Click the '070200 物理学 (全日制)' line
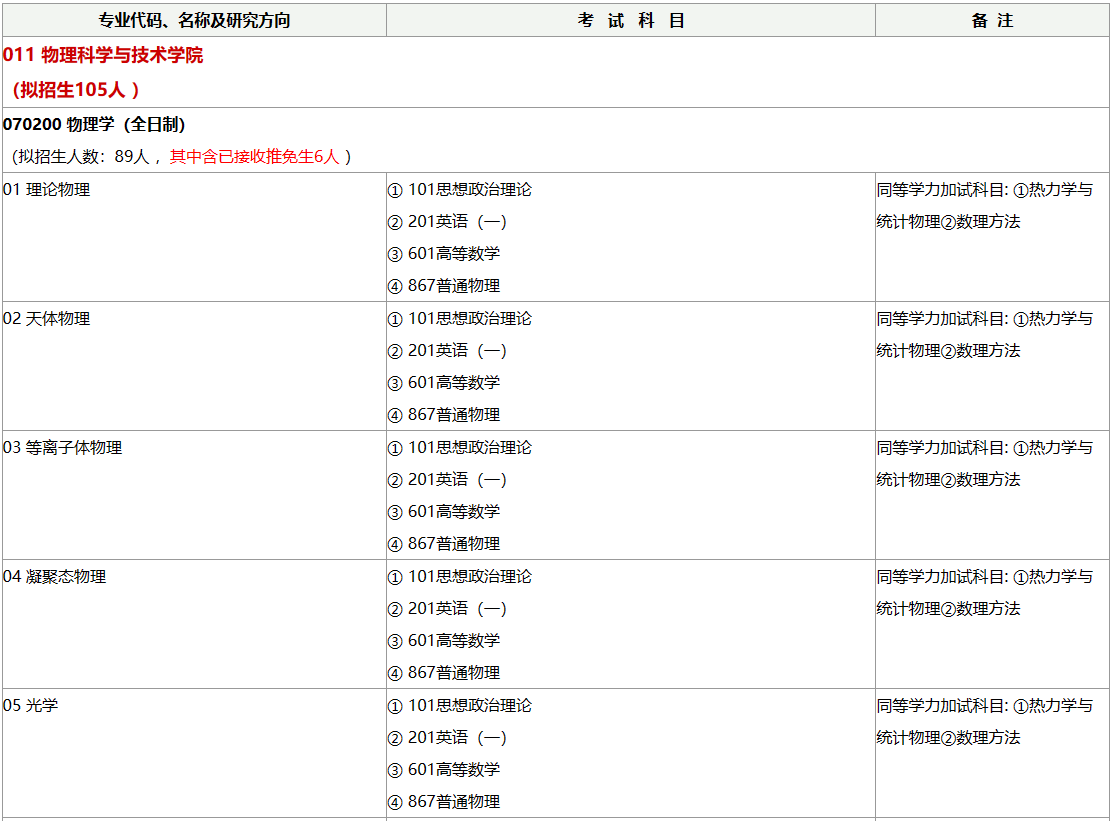The width and height of the screenshot is (1117, 821). pyautogui.click(x=95, y=124)
